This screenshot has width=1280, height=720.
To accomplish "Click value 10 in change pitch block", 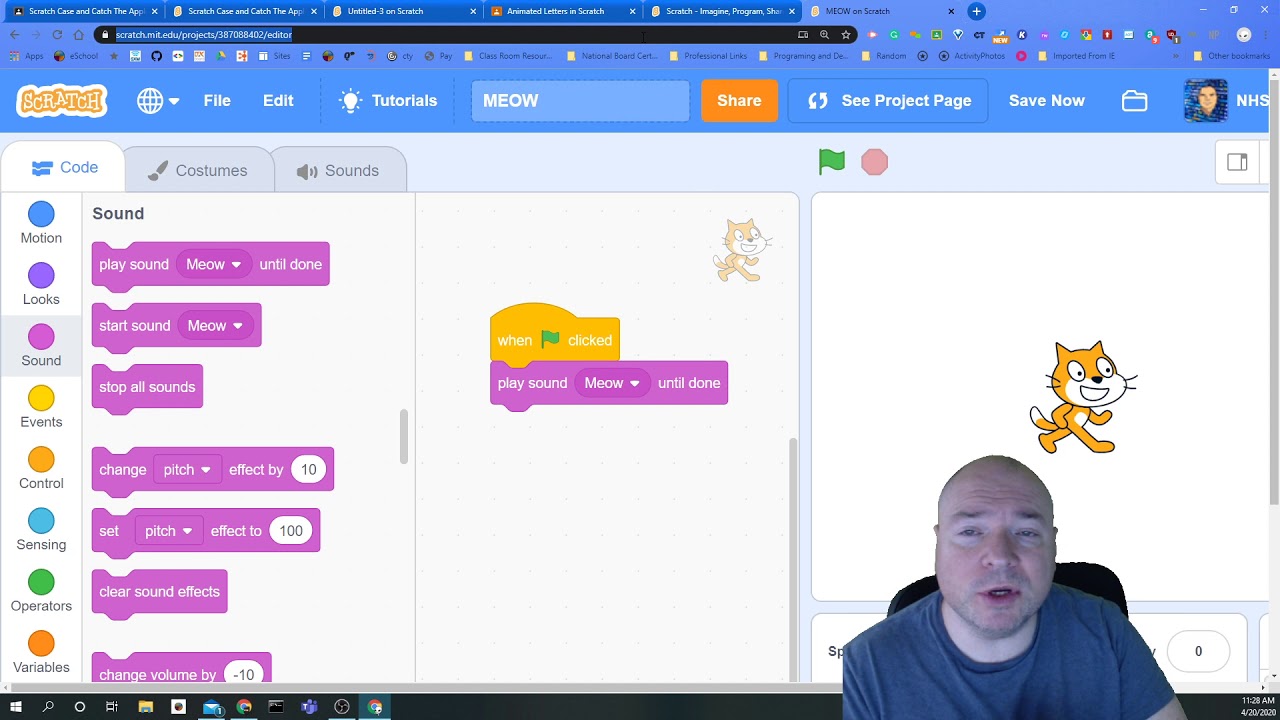I will [308, 470].
